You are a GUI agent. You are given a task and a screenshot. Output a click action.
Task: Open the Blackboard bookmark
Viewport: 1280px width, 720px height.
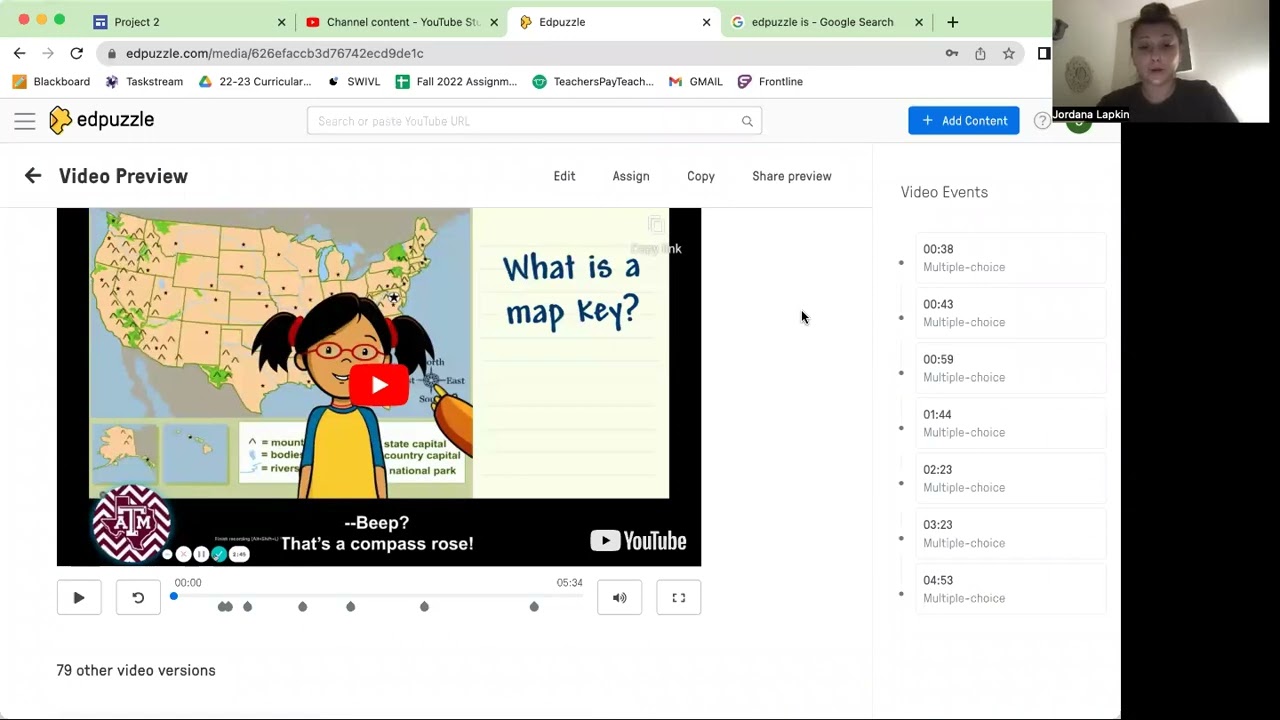(x=51, y=82)
